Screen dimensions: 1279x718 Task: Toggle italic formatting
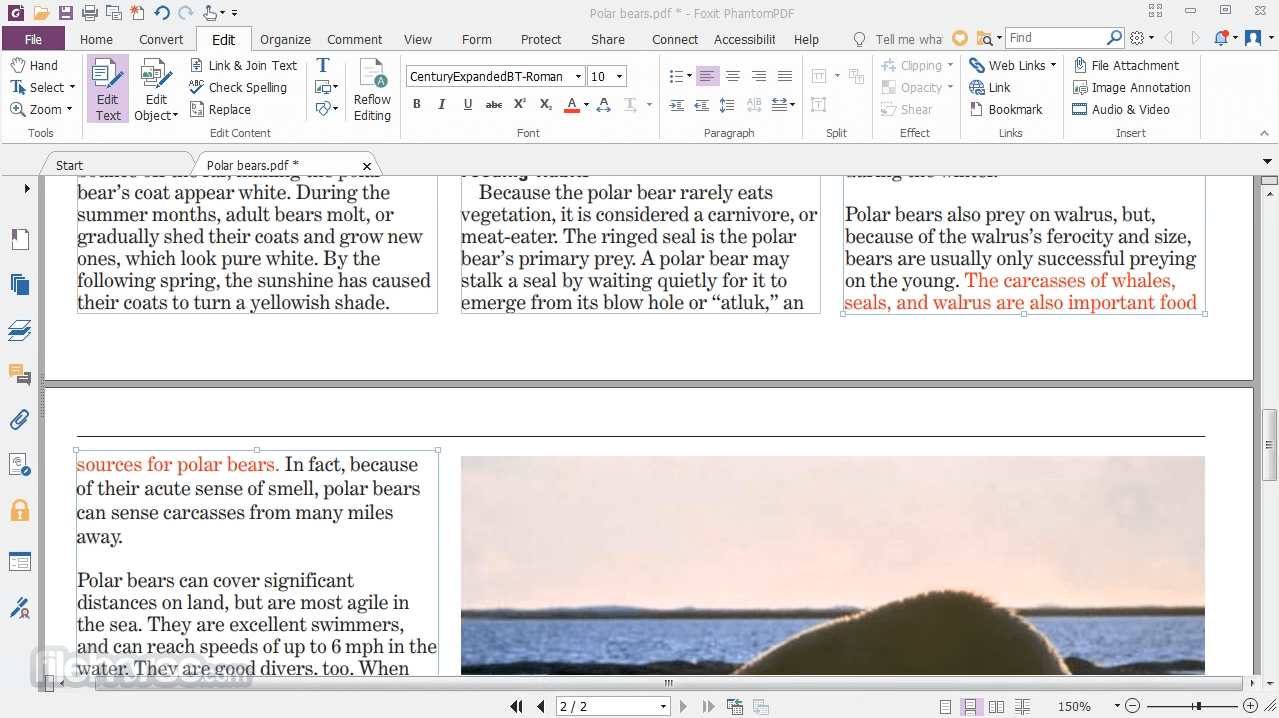[442, 104]
